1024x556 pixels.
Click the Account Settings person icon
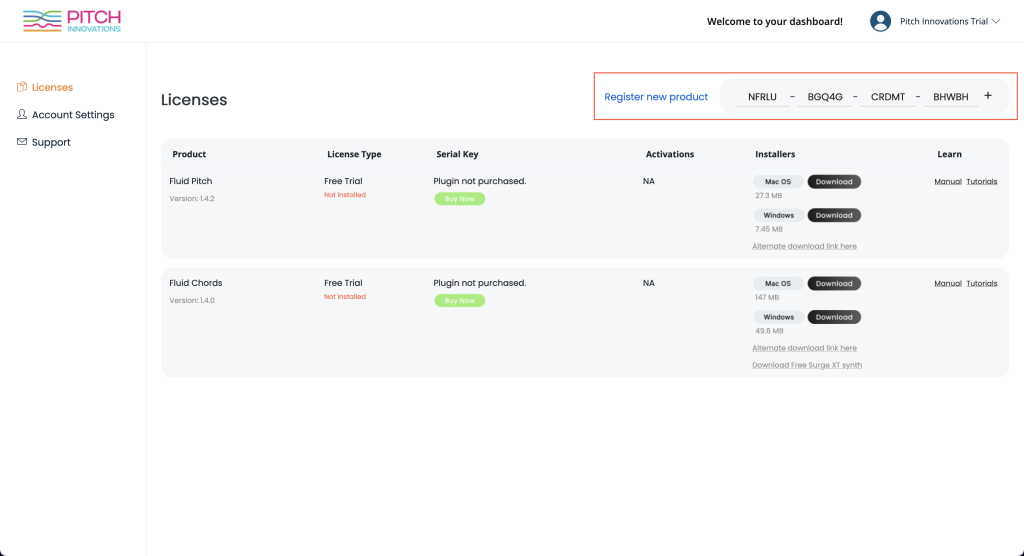(x=22, y=114)
